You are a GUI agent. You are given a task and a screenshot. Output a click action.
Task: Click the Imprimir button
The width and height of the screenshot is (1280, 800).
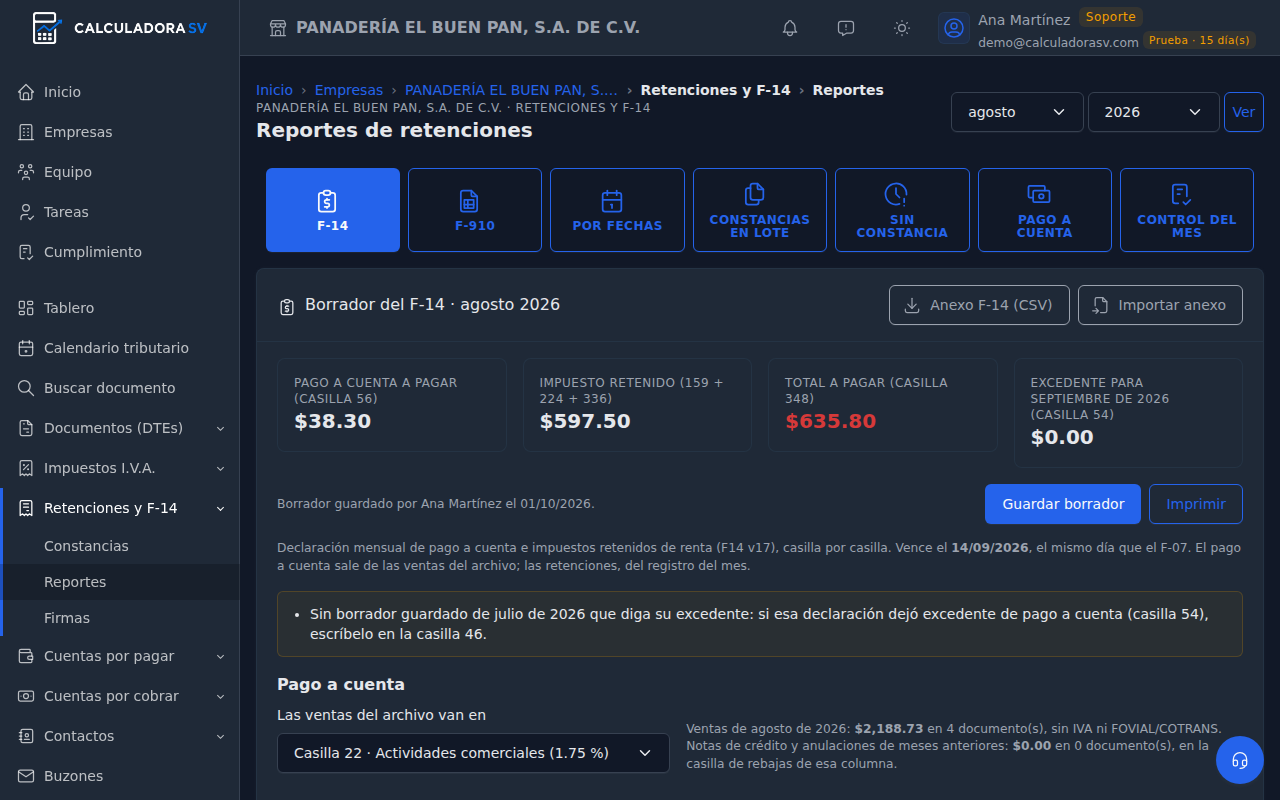coord(1196,504)
